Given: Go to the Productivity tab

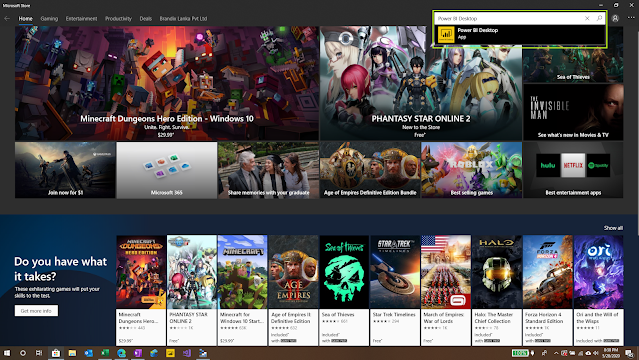Looking at the screenshot, I should pos(118,18).
